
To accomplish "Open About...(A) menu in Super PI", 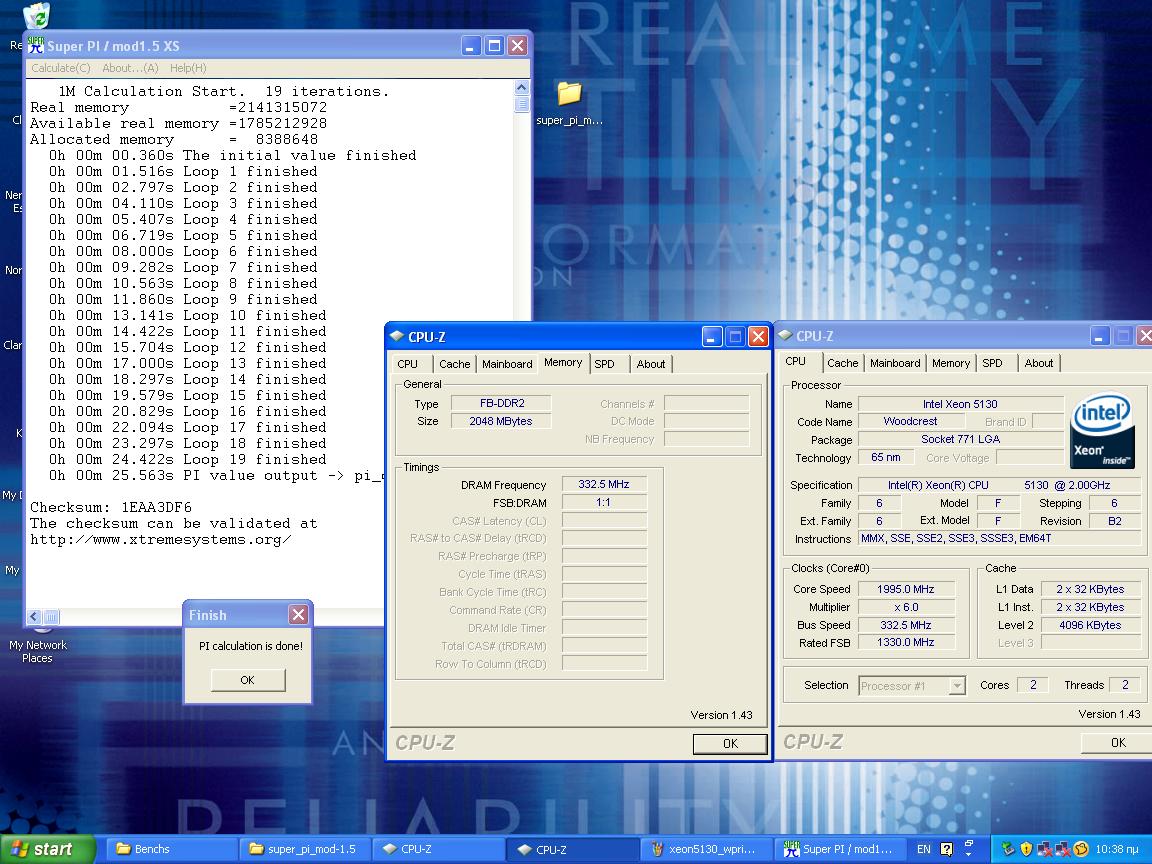I will 130,68.
